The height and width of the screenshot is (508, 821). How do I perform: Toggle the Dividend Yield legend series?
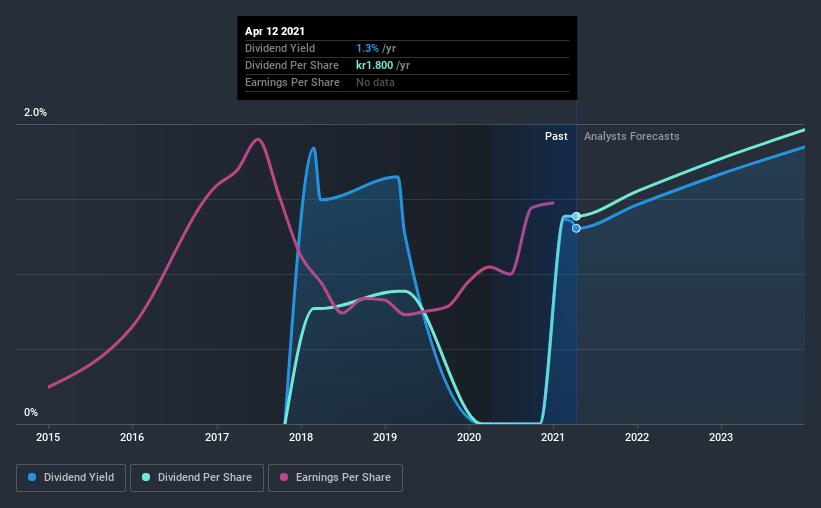click(x=71, y=478)
